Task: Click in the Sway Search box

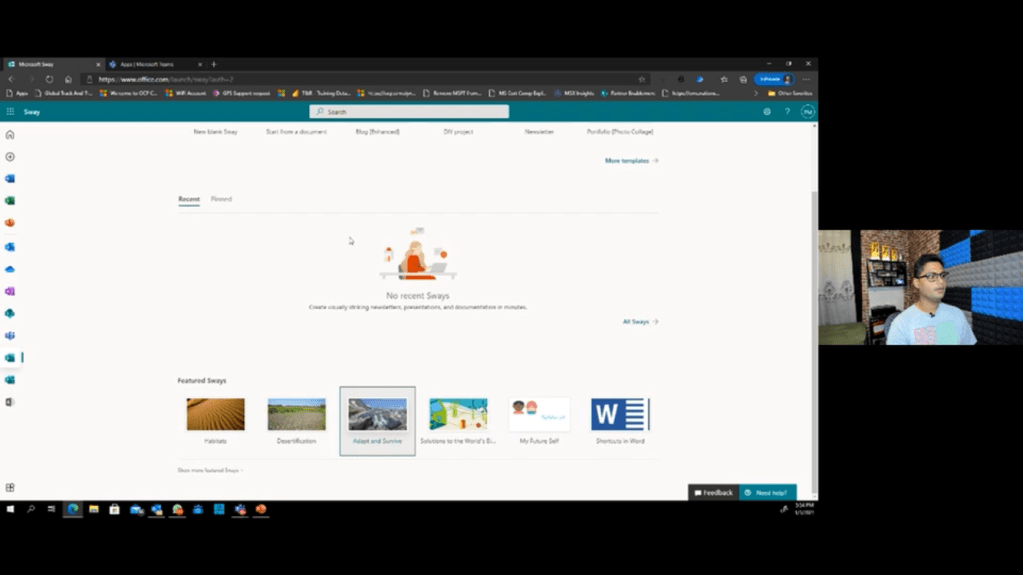Action: coord(409,112)
